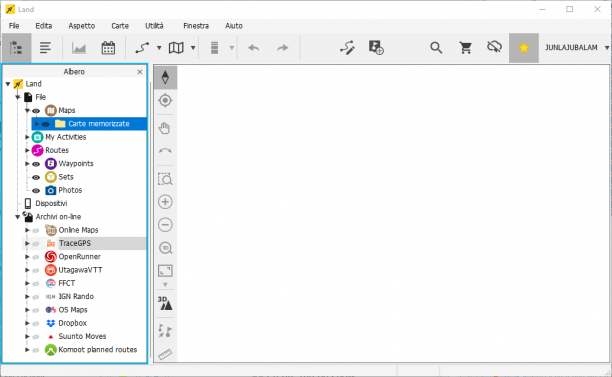Expand the Routes tree node

click(27, 150)
